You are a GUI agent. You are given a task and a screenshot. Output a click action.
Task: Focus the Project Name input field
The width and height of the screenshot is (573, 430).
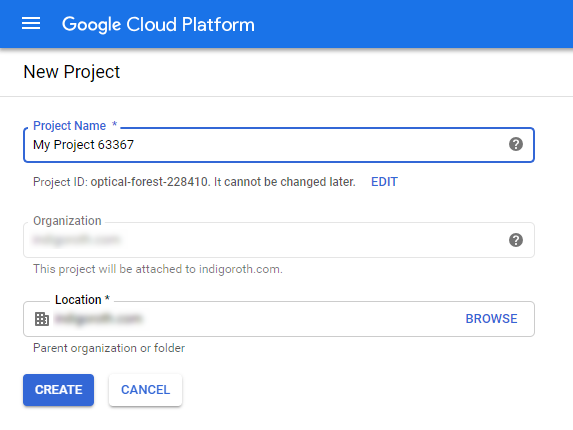click(279, 145)
